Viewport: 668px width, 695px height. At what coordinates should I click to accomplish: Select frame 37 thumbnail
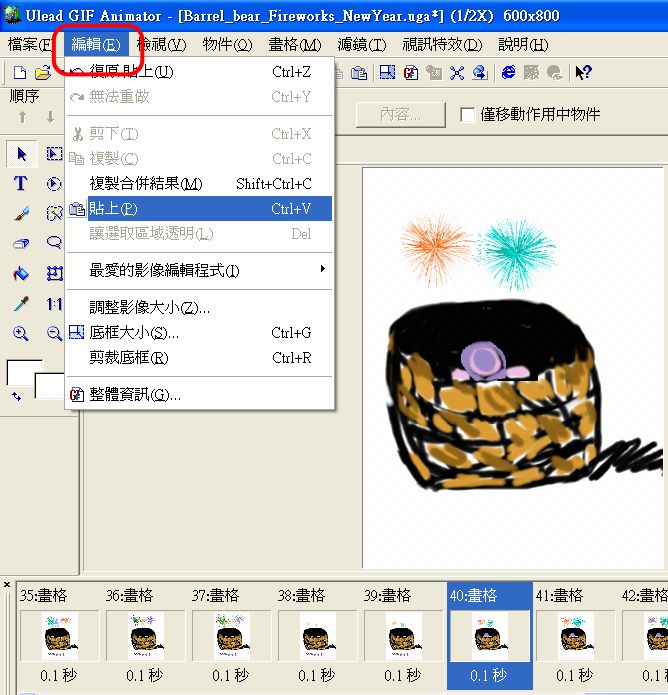coord(232,636)
